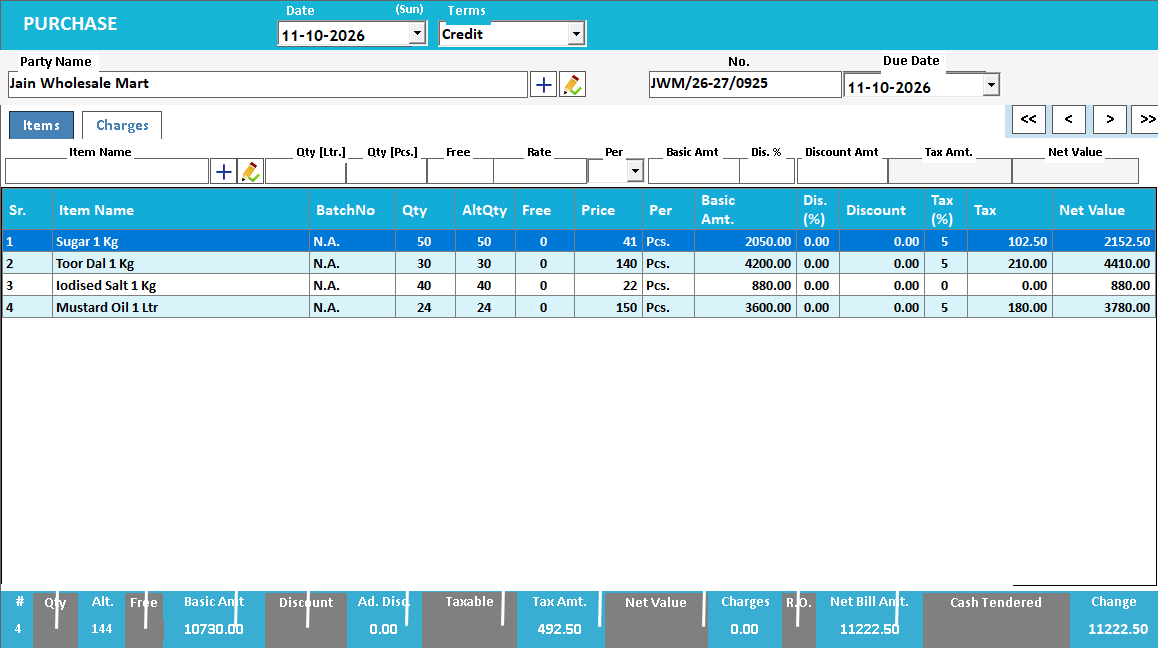Click the Sr. column header
The width and height of the screenshot is (1158, 648).
(27, 210)
